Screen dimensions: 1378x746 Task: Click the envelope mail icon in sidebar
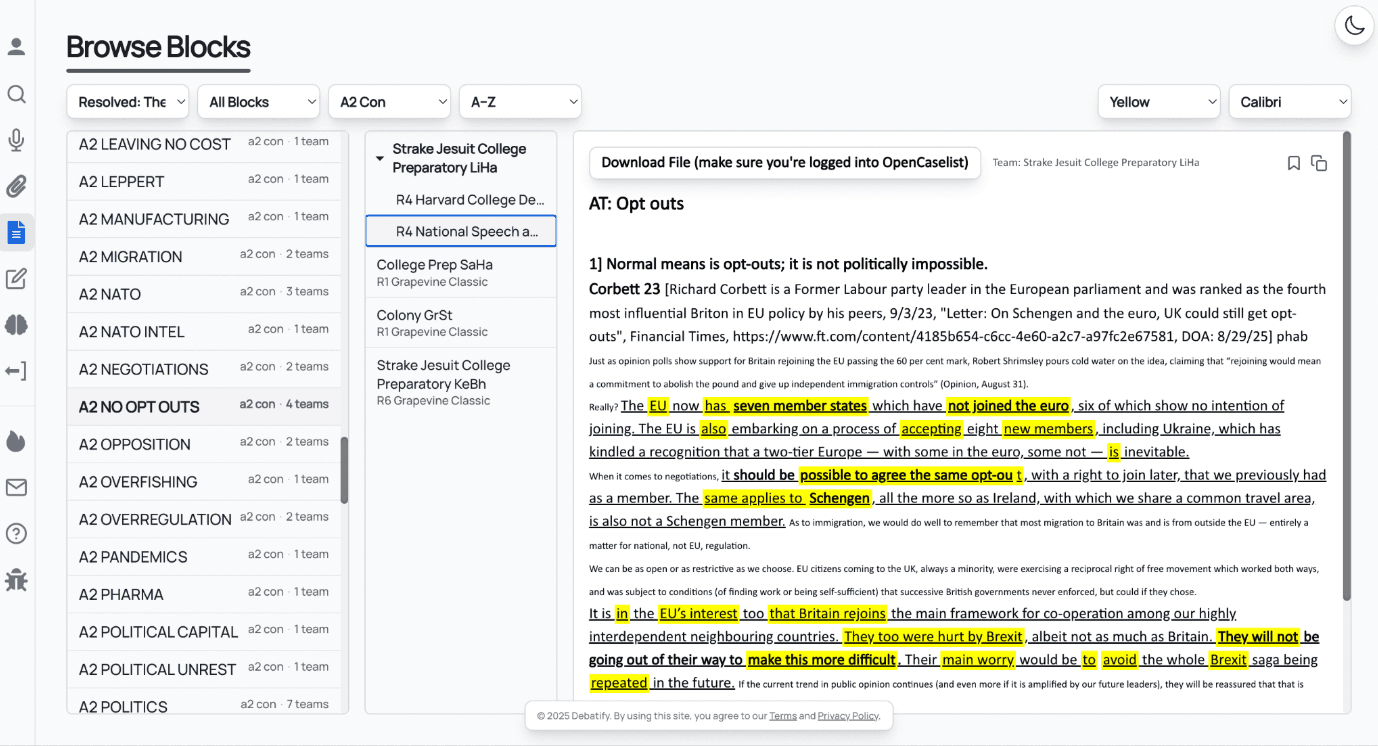point(16,487)
